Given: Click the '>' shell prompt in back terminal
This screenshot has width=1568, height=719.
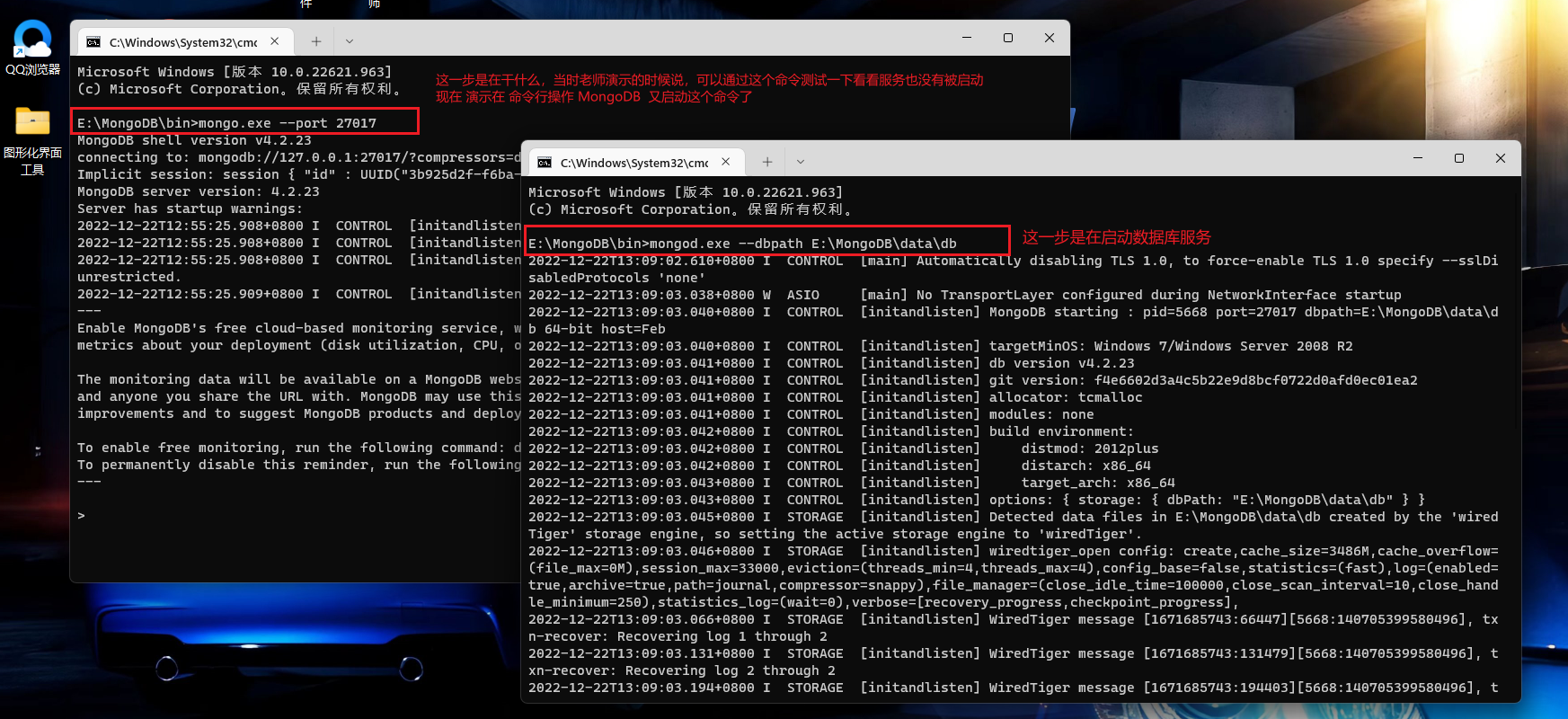Looking at the screenshot, I should click(81, 516).
